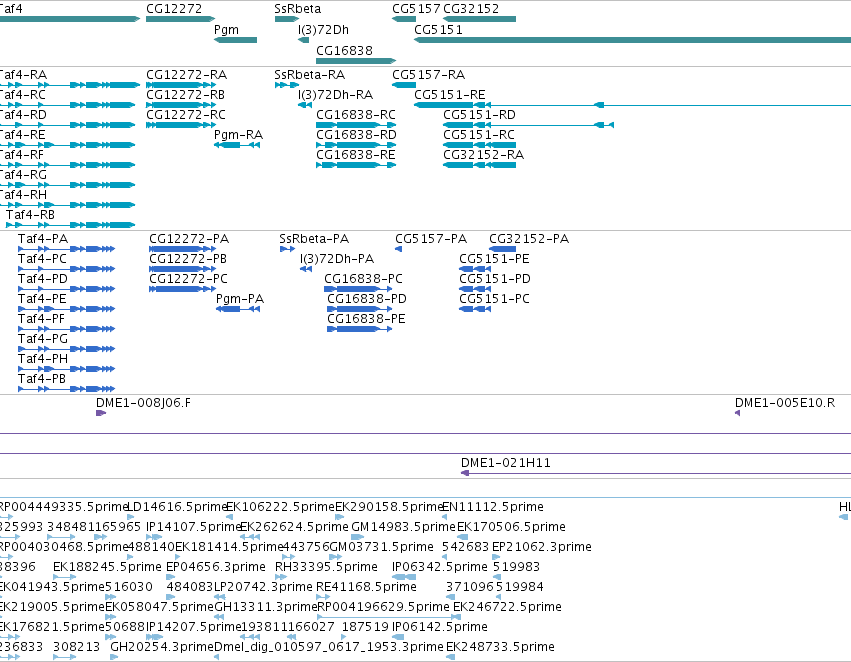Select protein CG16838-PE

pyautogui.click(x=359, y=329)
